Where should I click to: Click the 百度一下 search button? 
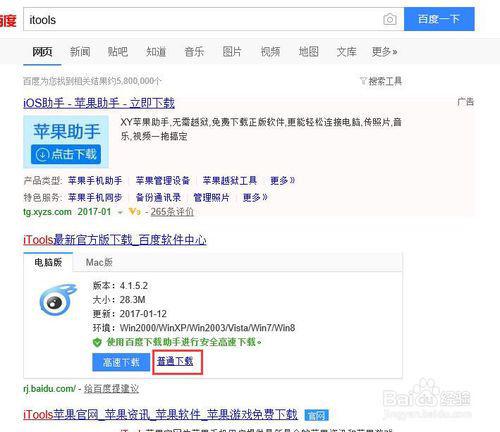[439, 19]
